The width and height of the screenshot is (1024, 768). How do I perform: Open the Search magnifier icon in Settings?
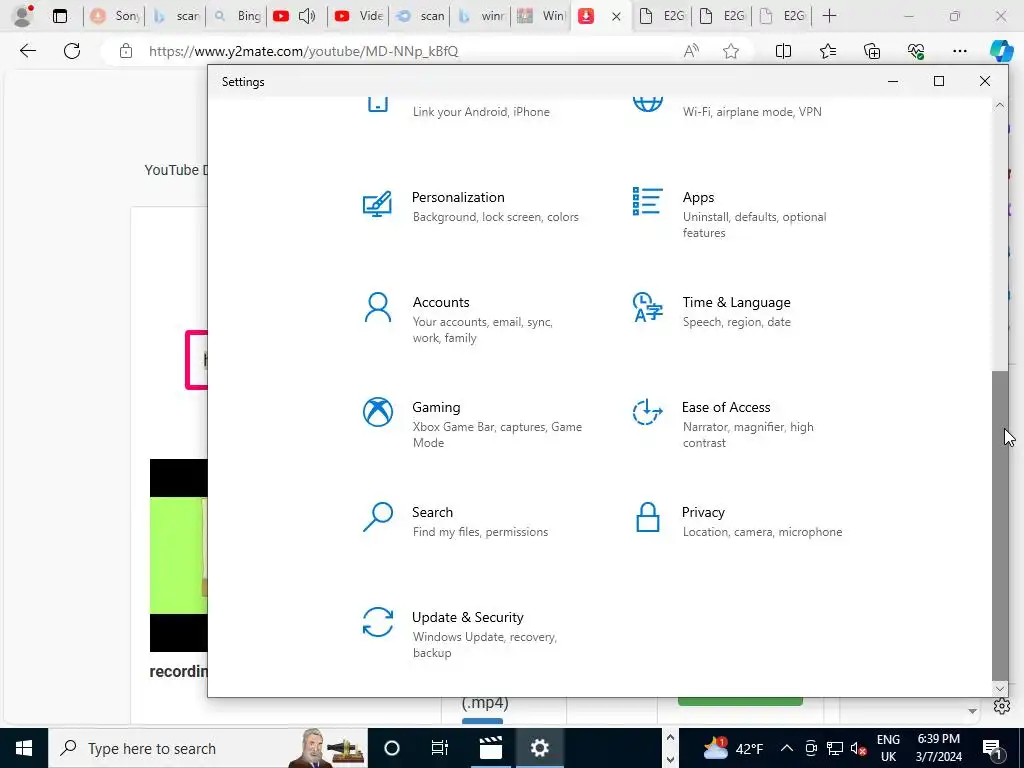(x=377, y=517)
